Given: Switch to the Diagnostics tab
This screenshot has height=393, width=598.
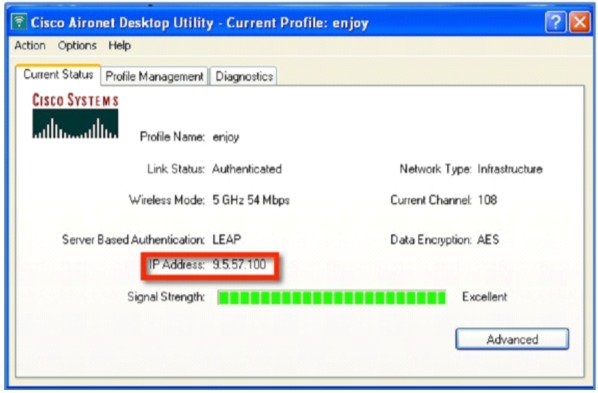Looking at the screenshot, I should click(244, 76).
